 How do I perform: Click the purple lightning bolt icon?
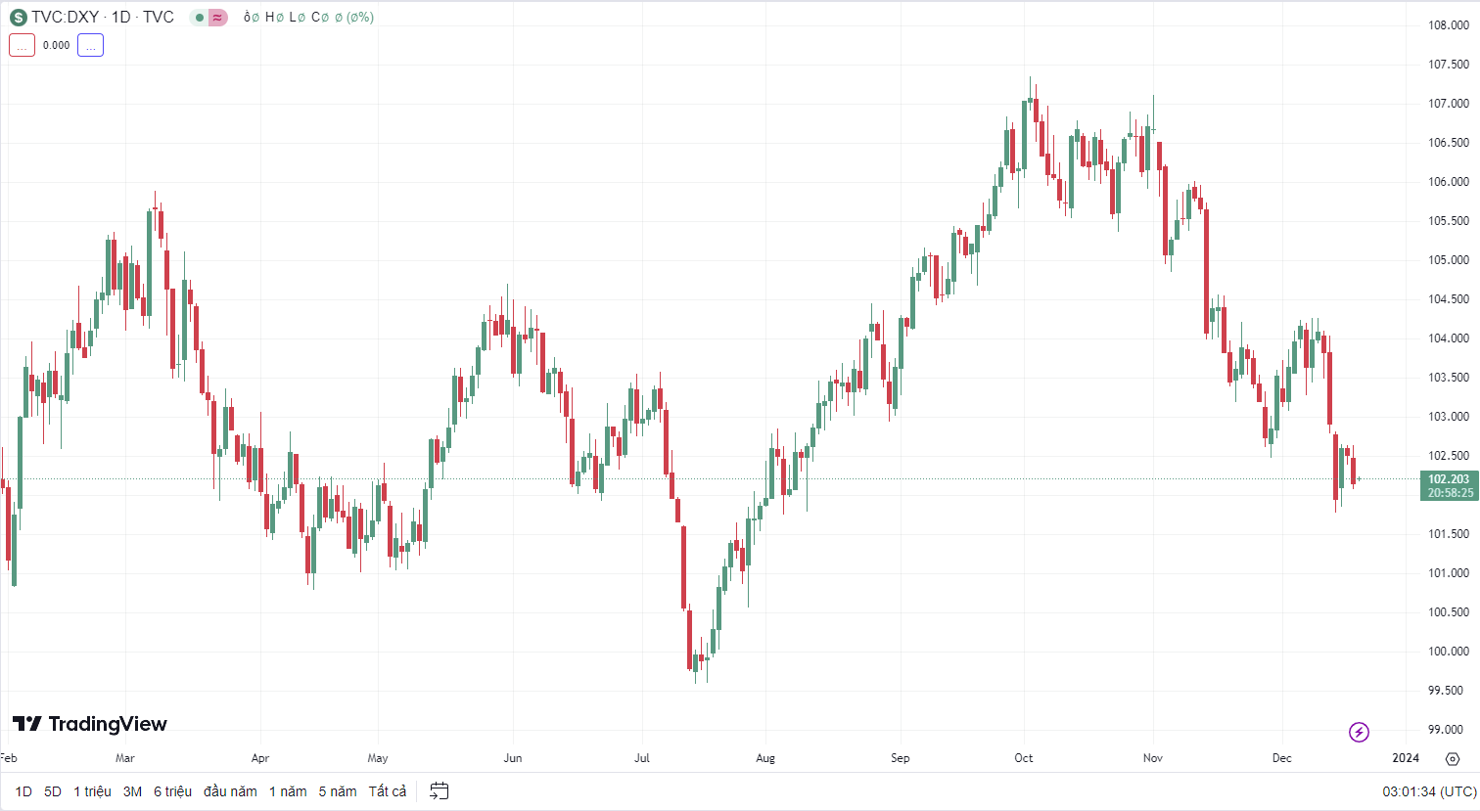click(x=1359, y=732)
